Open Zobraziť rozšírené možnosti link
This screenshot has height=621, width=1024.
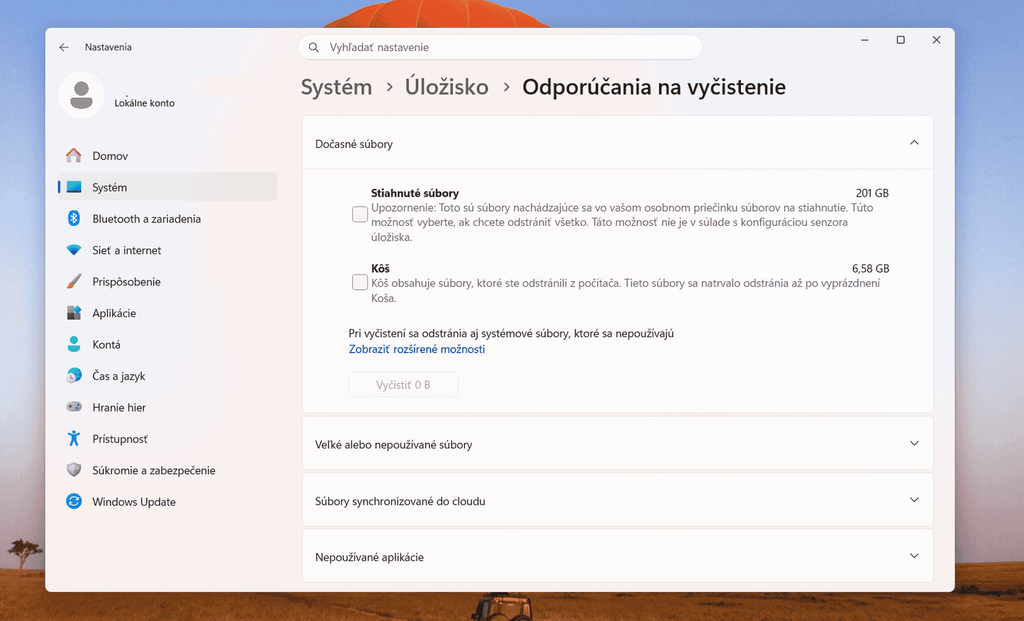click(417, 349)
